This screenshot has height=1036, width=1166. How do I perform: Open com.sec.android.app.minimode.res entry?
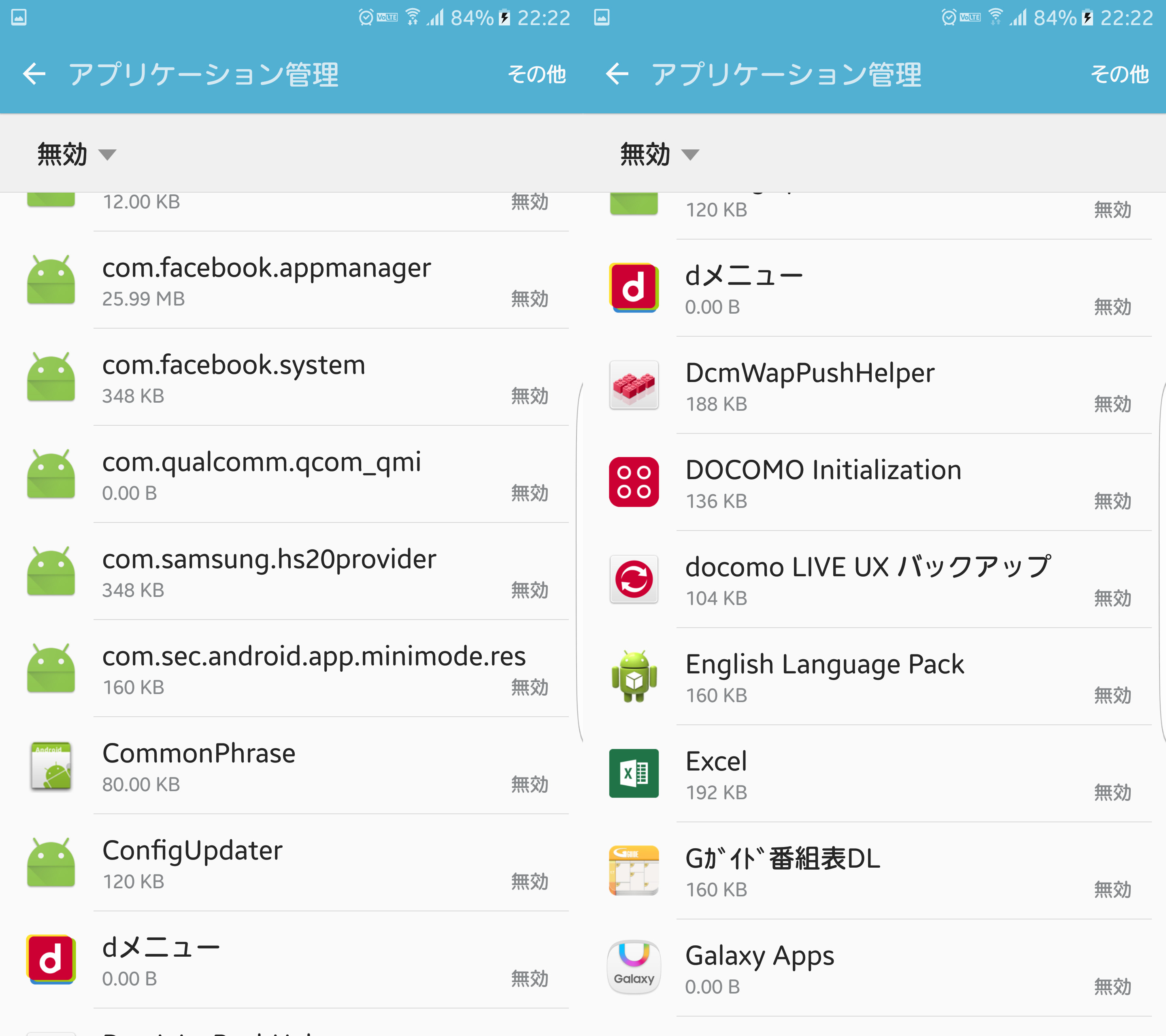pyautogui.click(x=291, y=668)
